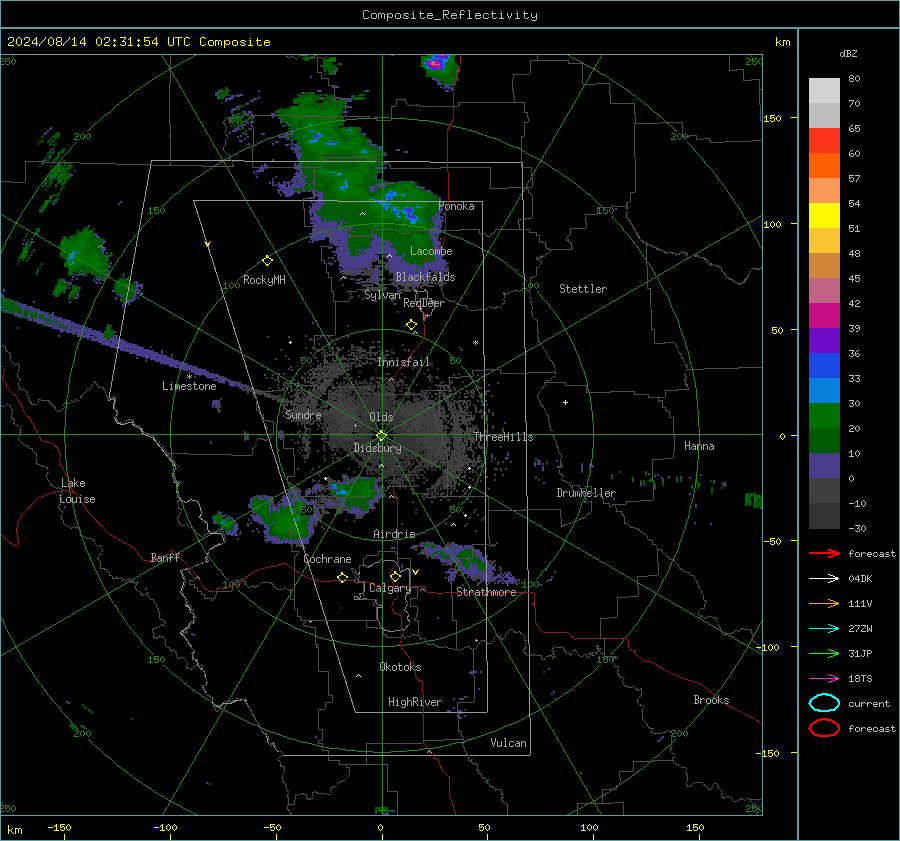The width and height of the screenshot is (900, 841).
Task: Click the Okotoks label
Action: pos(400,667)
